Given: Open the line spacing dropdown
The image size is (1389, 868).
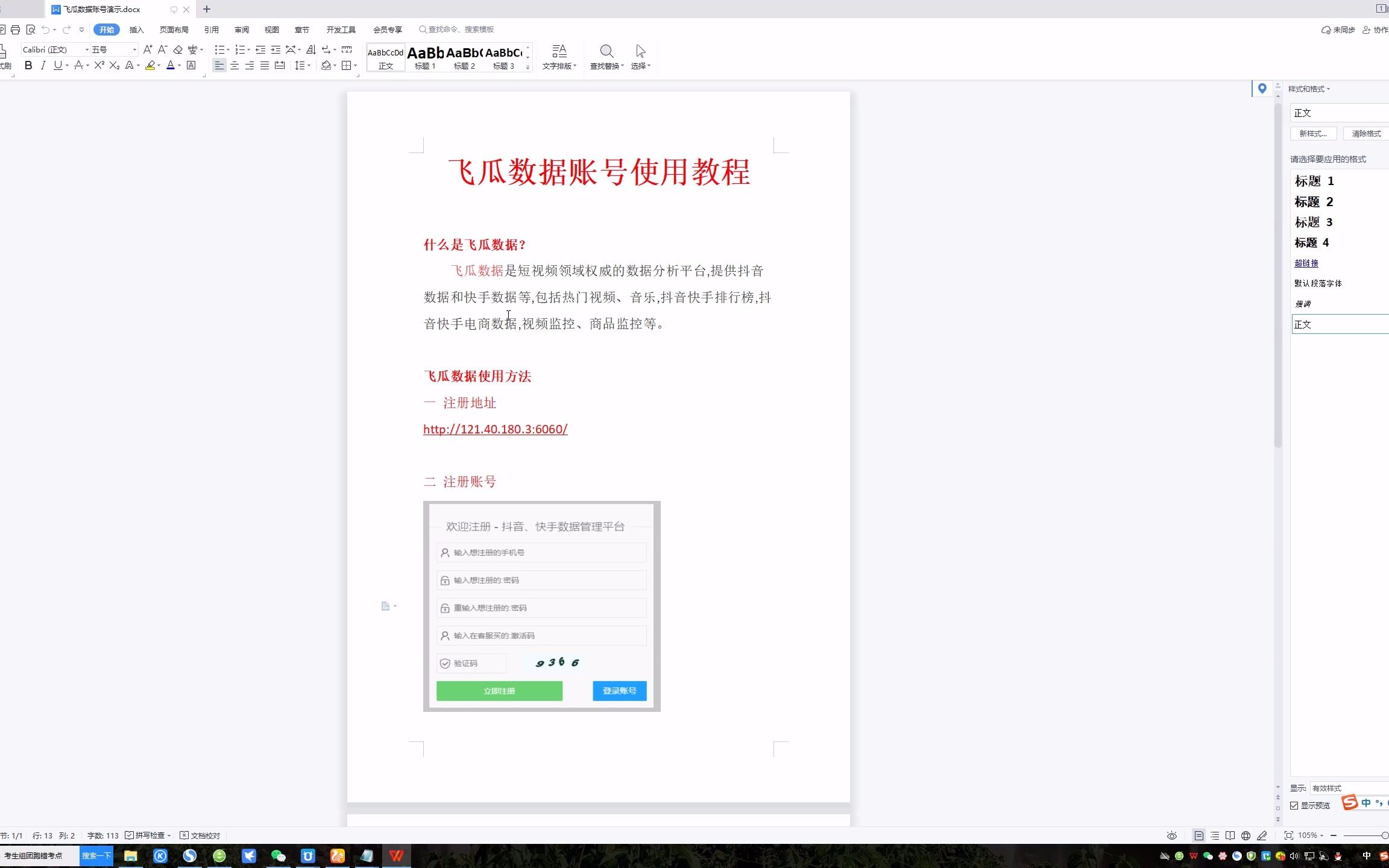Looking at the screenshot, I should coord(302,65).
